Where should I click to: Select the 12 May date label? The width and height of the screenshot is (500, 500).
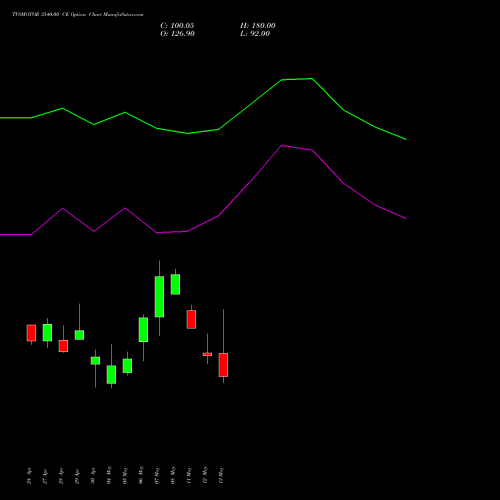(x=205, y=475)
